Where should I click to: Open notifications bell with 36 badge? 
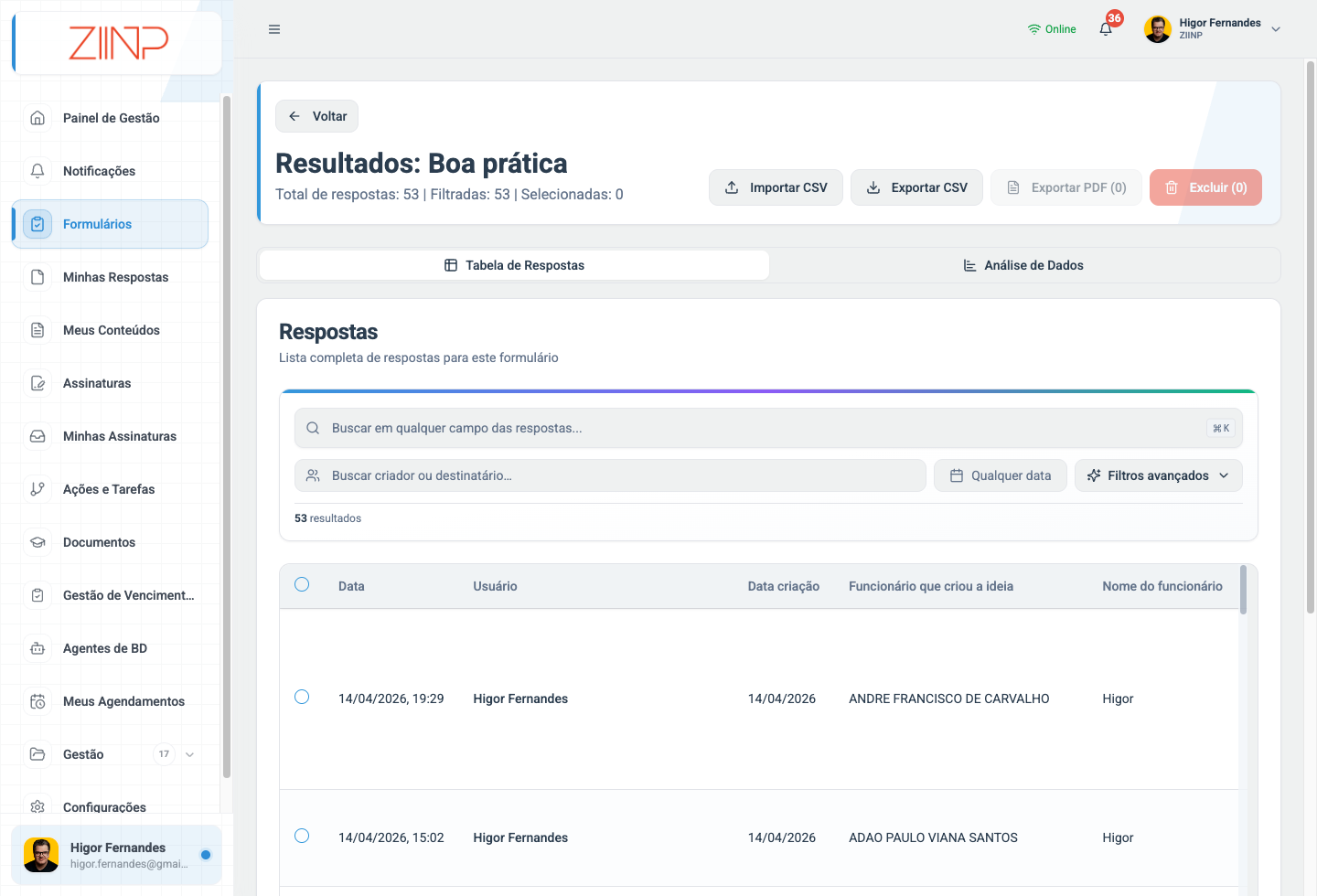1107,28
